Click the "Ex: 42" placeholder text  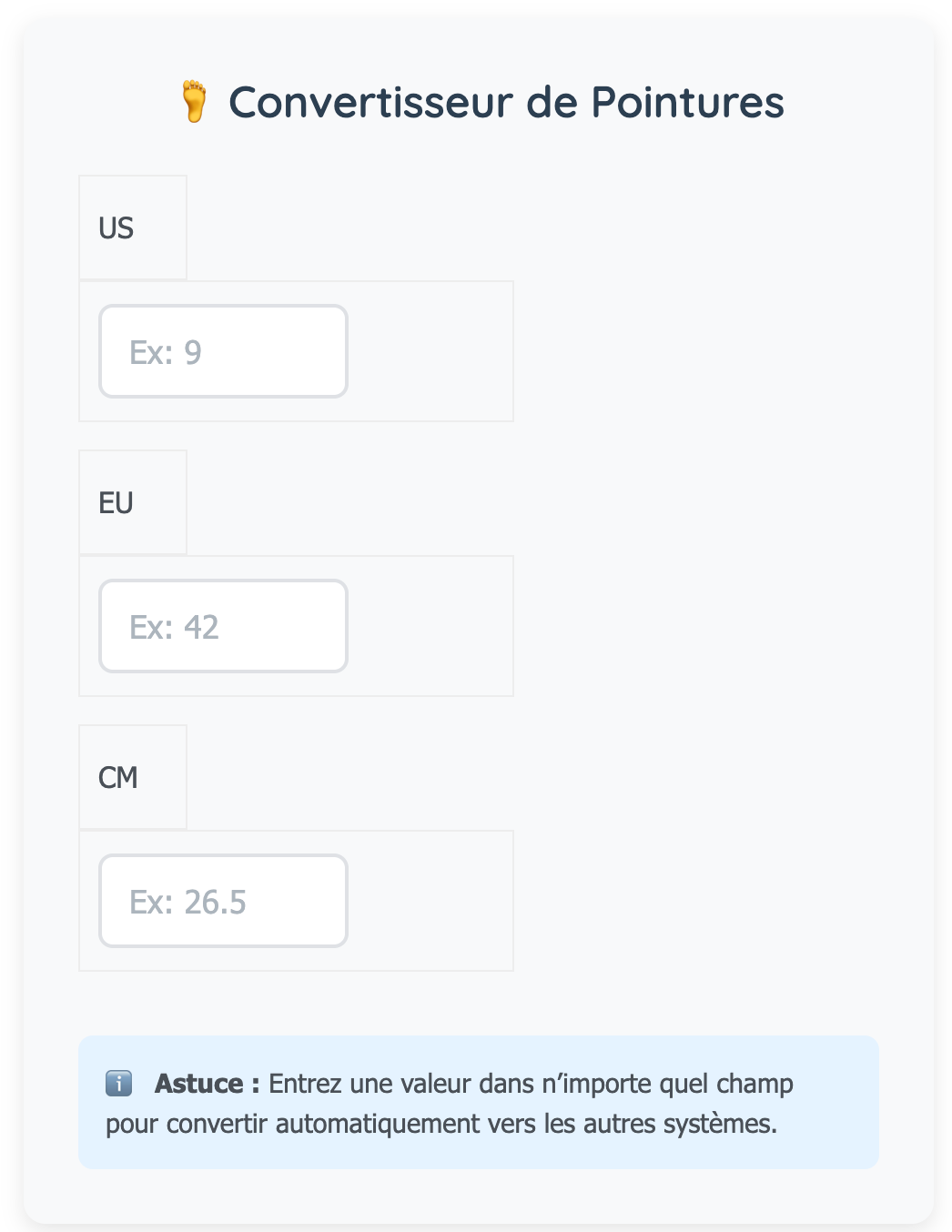174,627
